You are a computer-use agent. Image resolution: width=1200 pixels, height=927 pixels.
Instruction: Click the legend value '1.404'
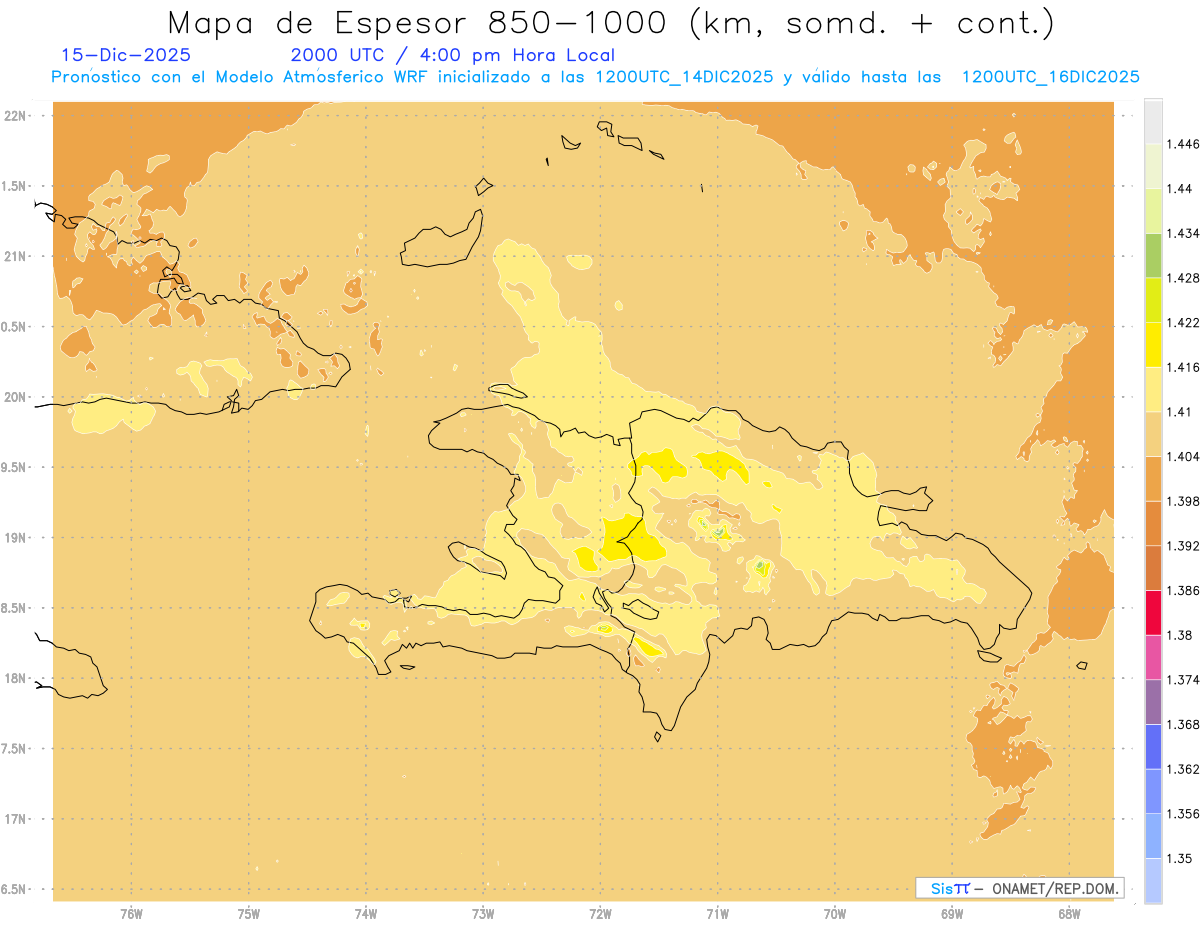(x=1183, y=457)
